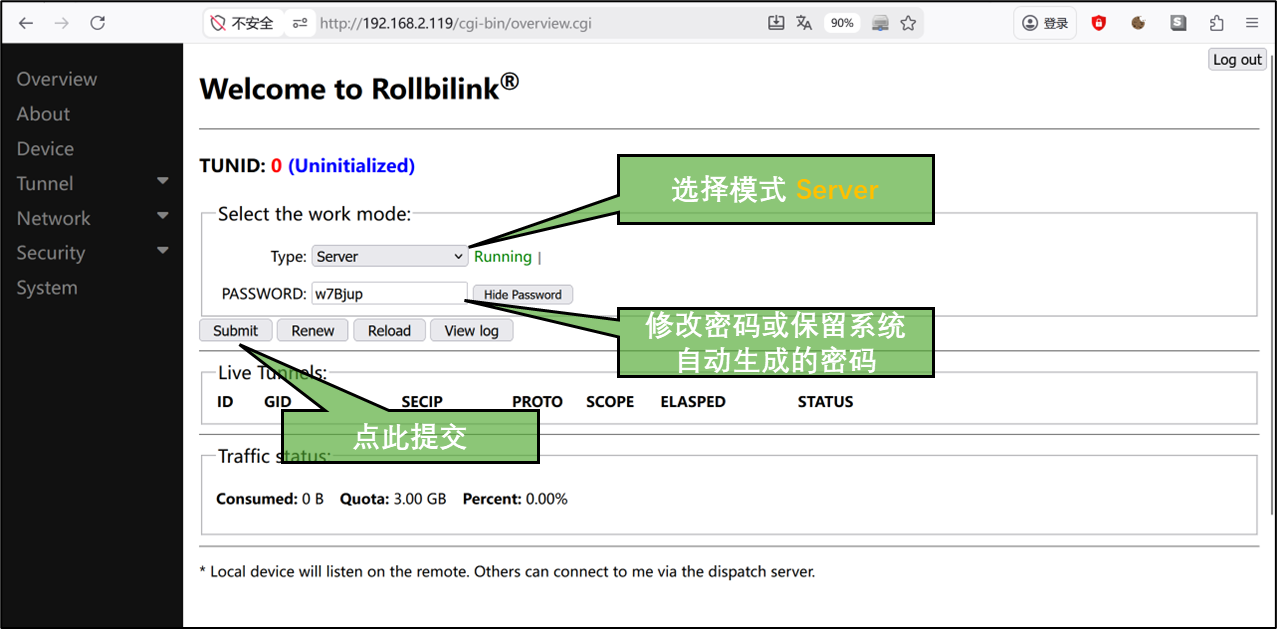Click the drive extension icon next to the bookmark star

point(880,23)
